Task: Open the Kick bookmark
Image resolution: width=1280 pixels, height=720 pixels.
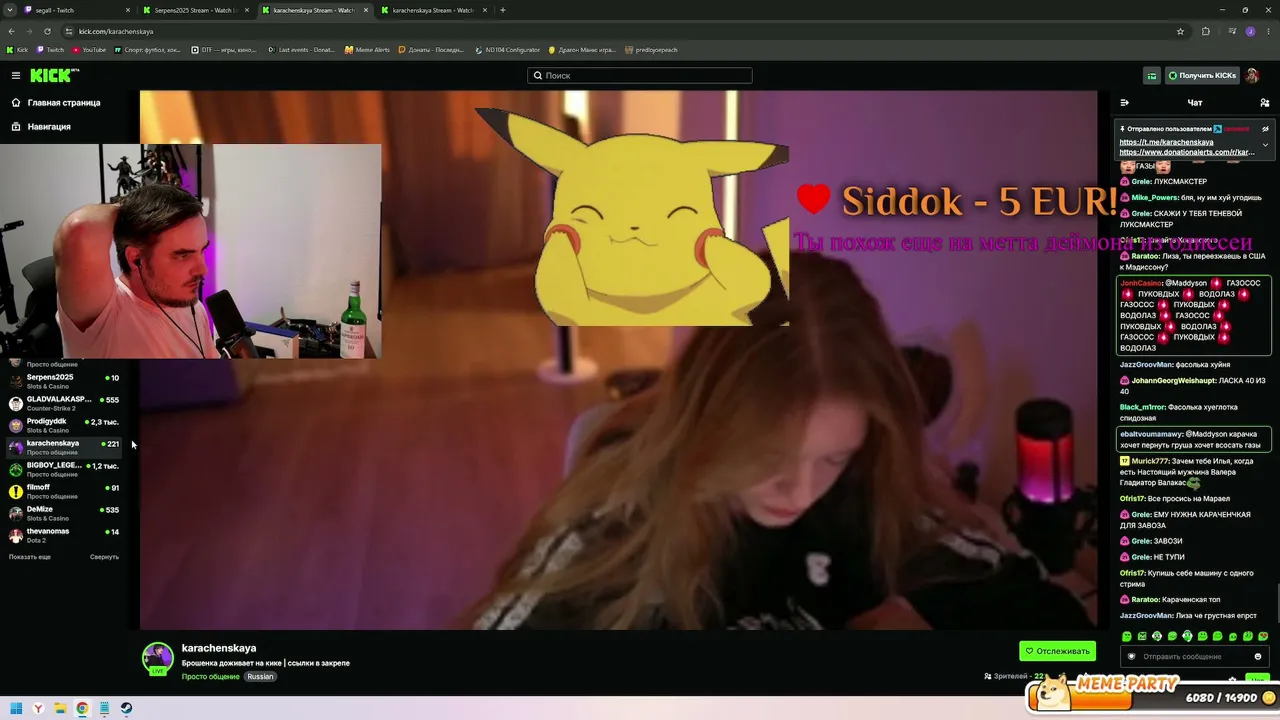Action: [x=17, y=49]
